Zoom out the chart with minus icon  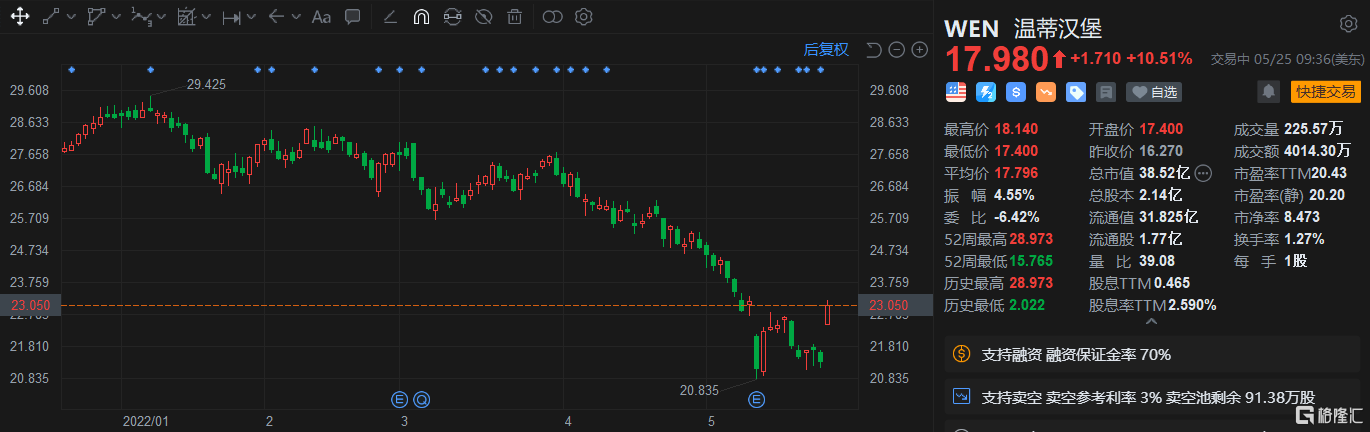[896, 50]
